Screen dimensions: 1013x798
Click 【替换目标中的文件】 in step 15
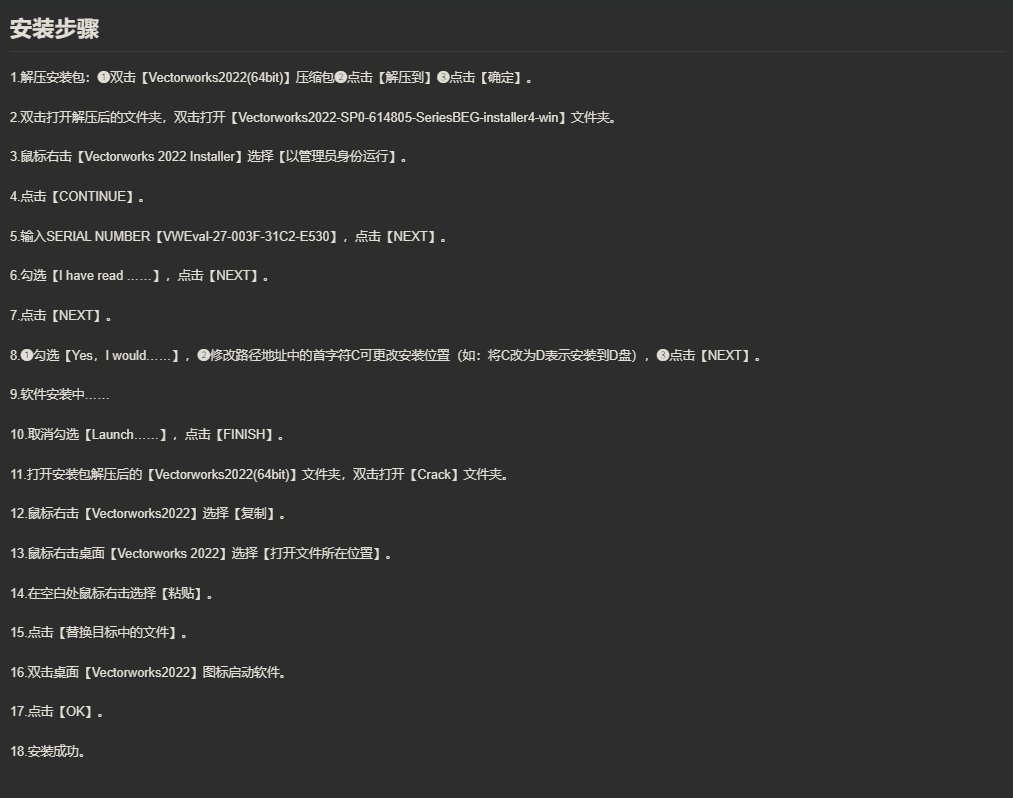point(118,633)
